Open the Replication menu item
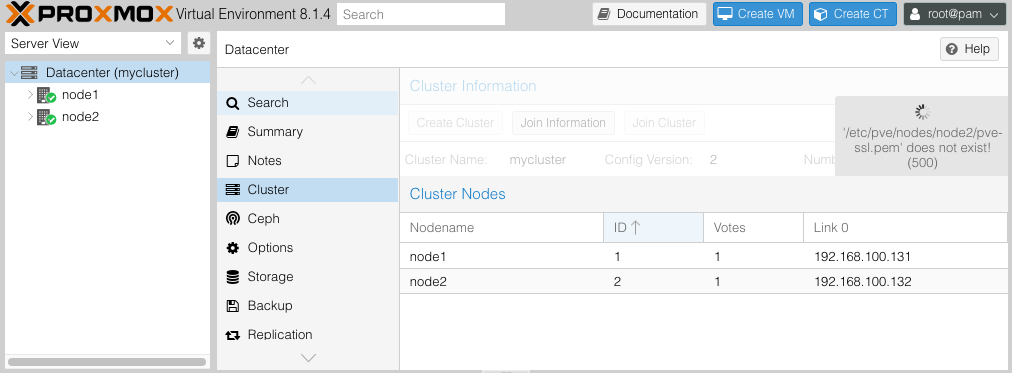1012x373 pixels. click(x=307, y=335)
